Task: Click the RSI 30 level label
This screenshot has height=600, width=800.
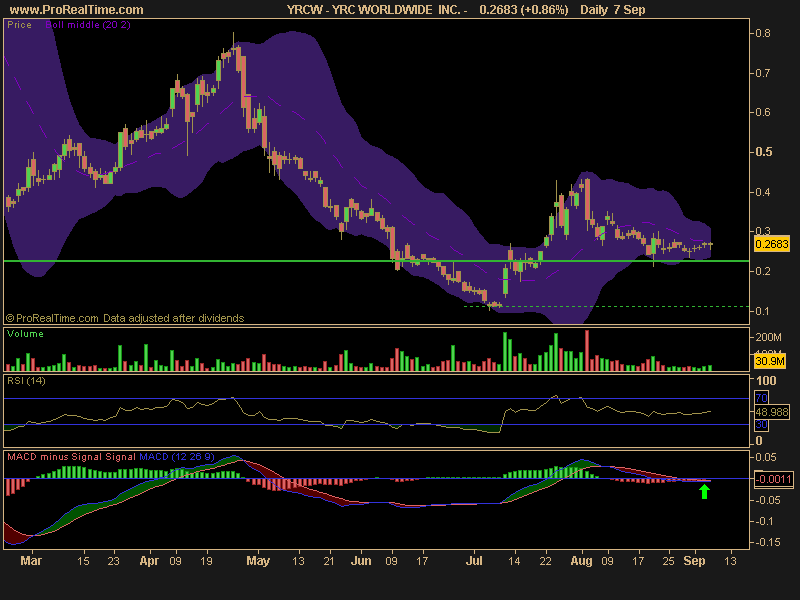Action: click(x=761, y=424)
